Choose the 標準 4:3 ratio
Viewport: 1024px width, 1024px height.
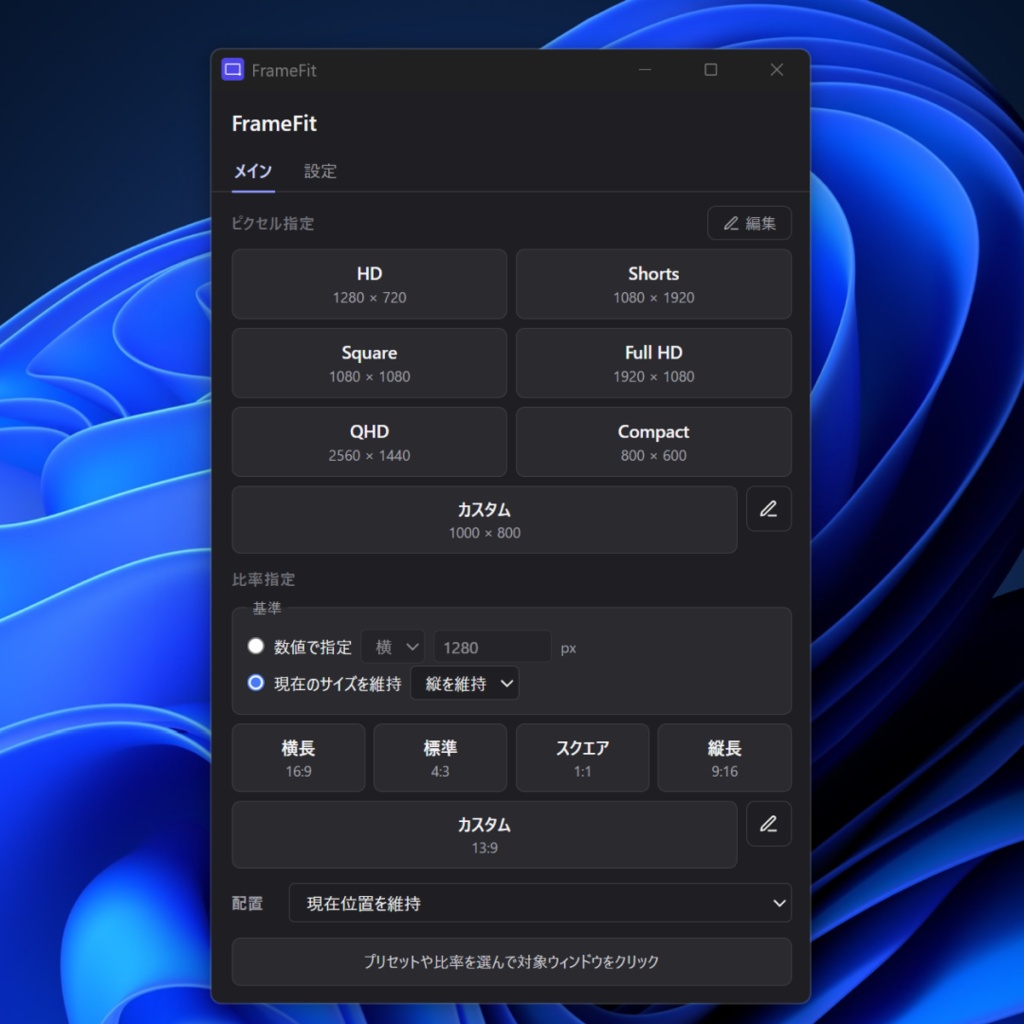(440, 758)
